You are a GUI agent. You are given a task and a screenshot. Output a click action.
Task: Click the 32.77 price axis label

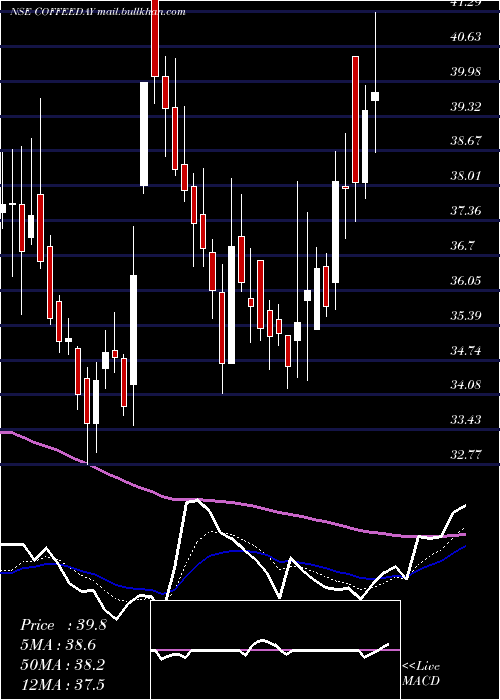(466, 454)
